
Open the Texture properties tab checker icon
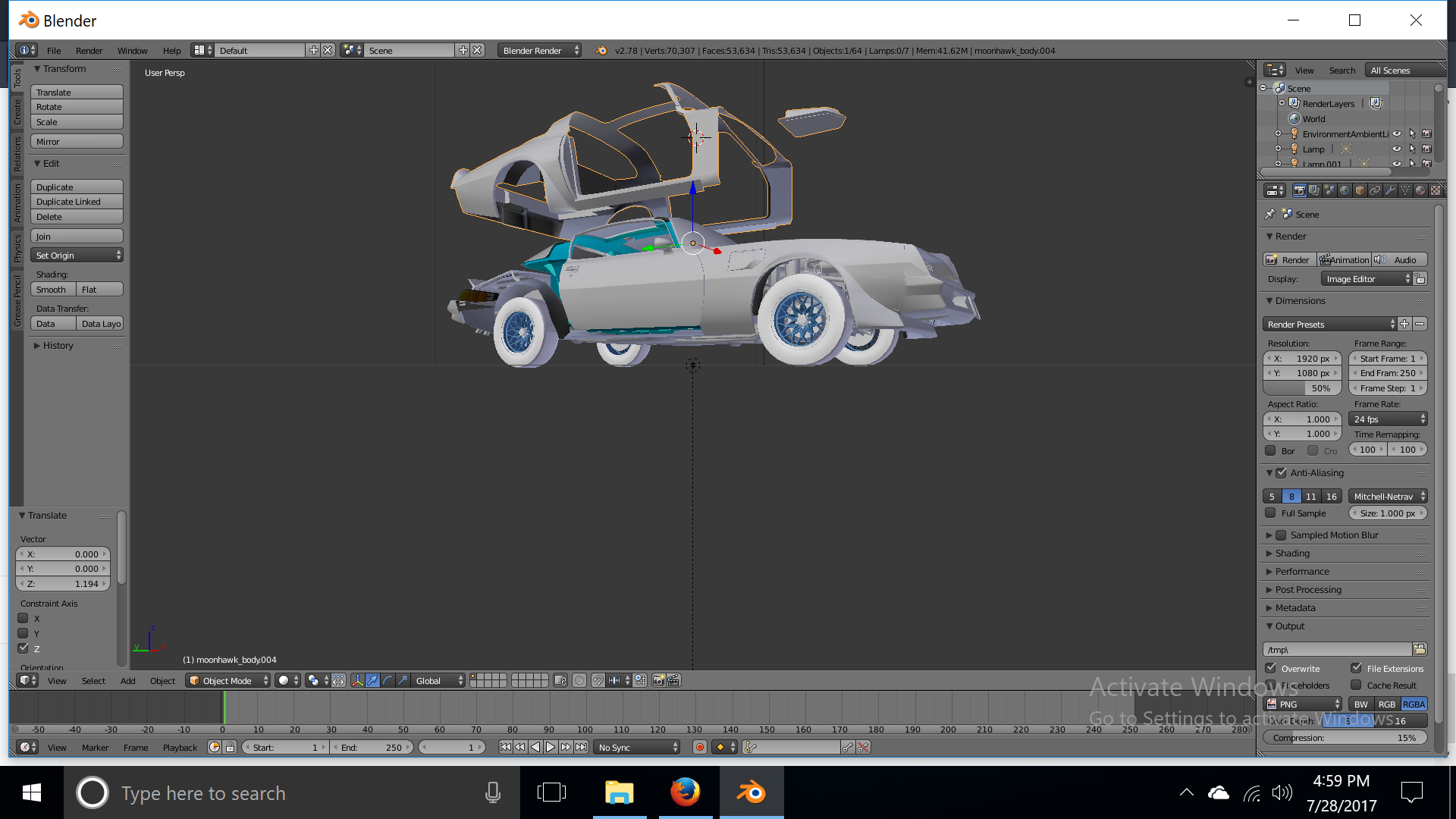[x=1436, y=190]
